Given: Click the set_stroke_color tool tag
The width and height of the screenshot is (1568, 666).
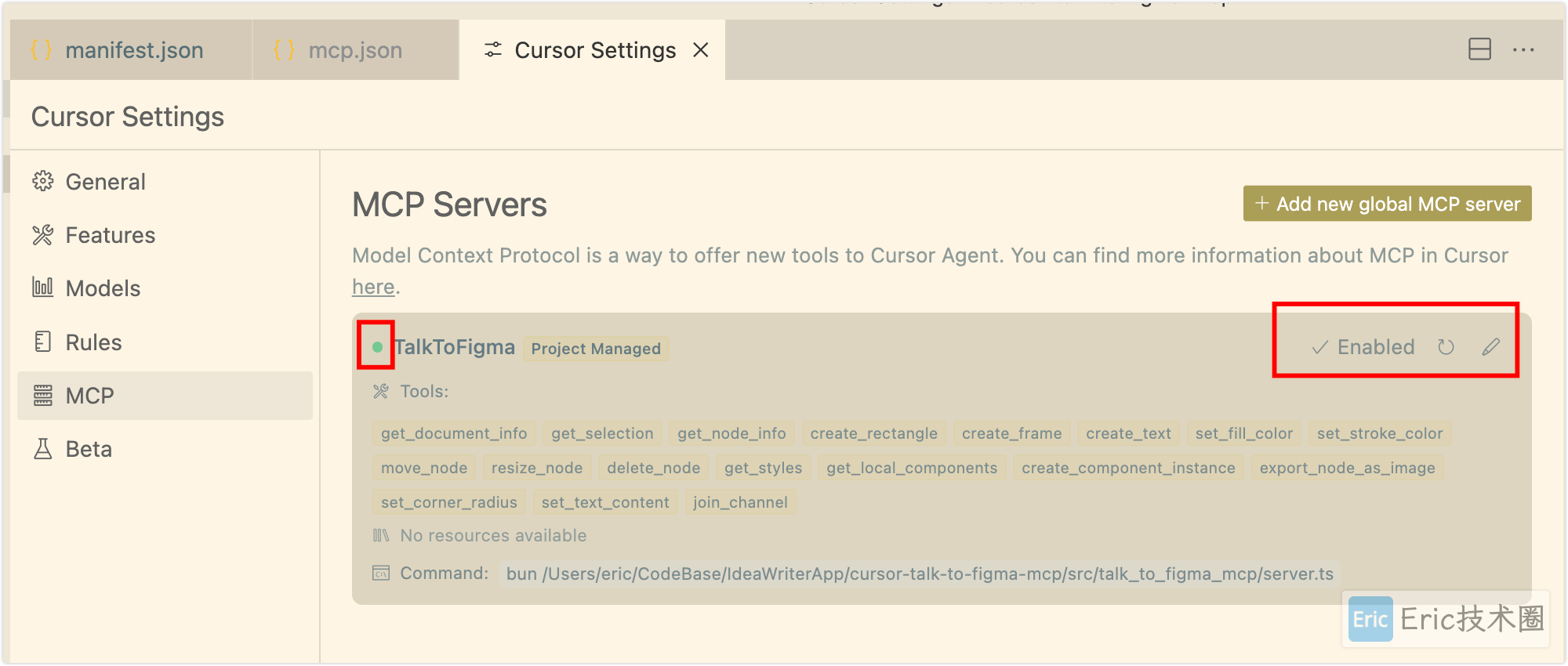Looking at the screenshot, I should 1380,433.
